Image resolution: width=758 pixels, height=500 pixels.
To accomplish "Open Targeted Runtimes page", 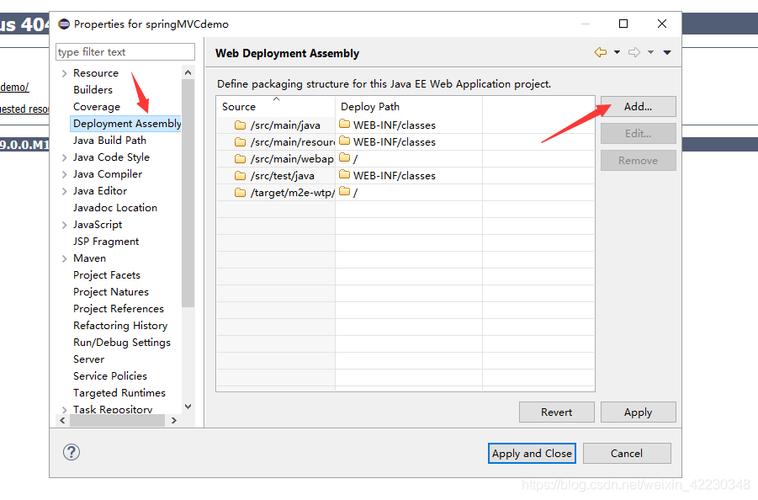I will point(119,393).
